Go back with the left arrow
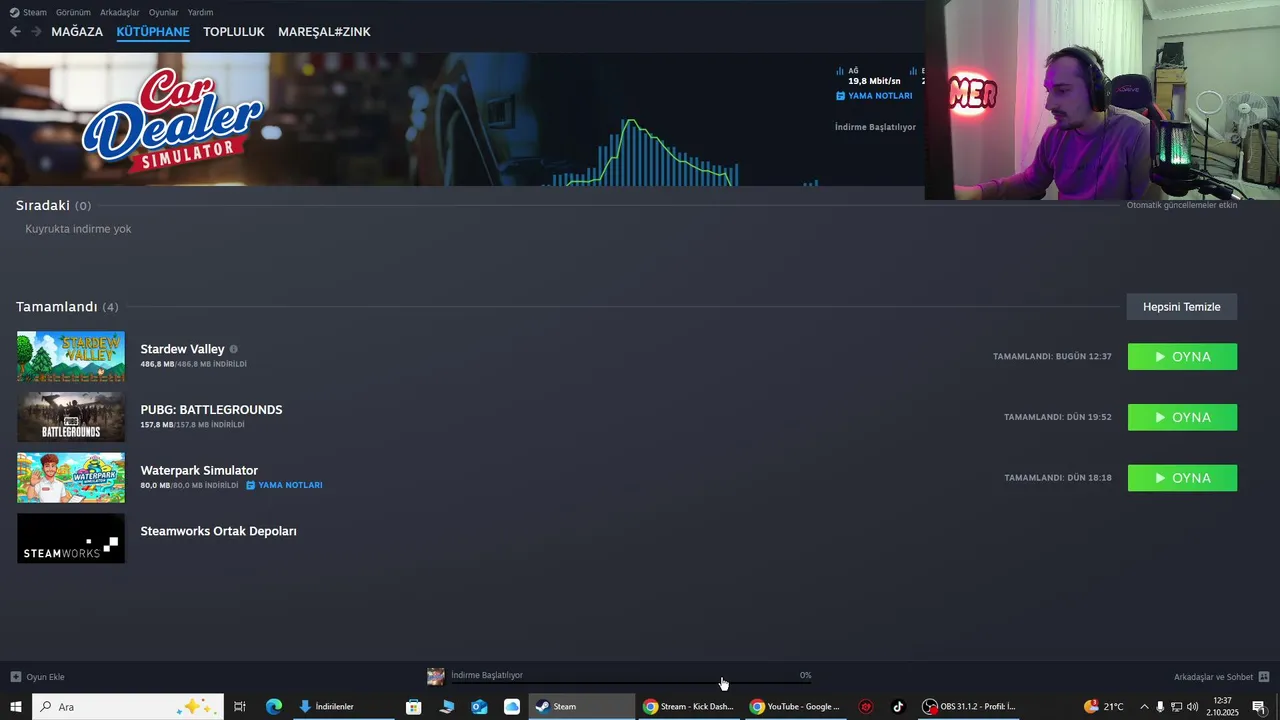Screen dimensions: 1280x720 point(15,32)
